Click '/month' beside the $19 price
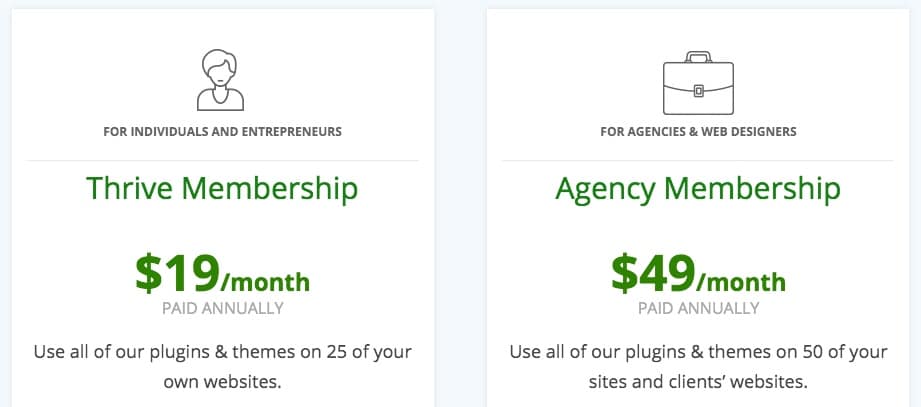This screenshot has width=921, height=407. pyautogui.click(x=266, y=282)
